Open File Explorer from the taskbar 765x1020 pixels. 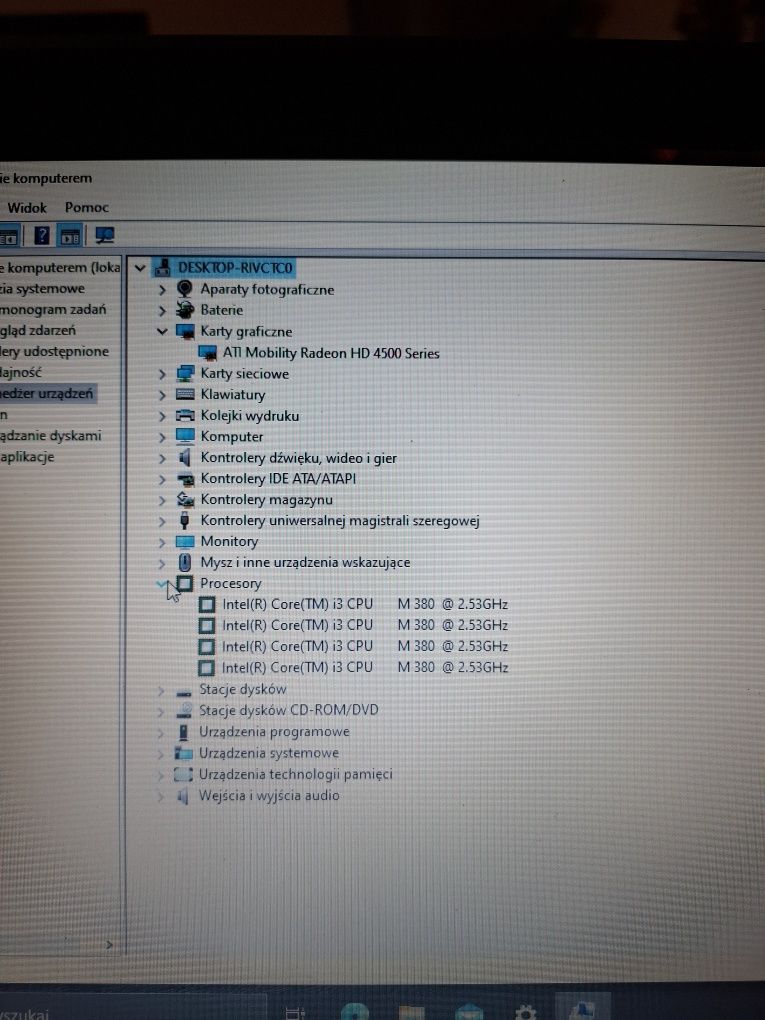pos(411,1012)
